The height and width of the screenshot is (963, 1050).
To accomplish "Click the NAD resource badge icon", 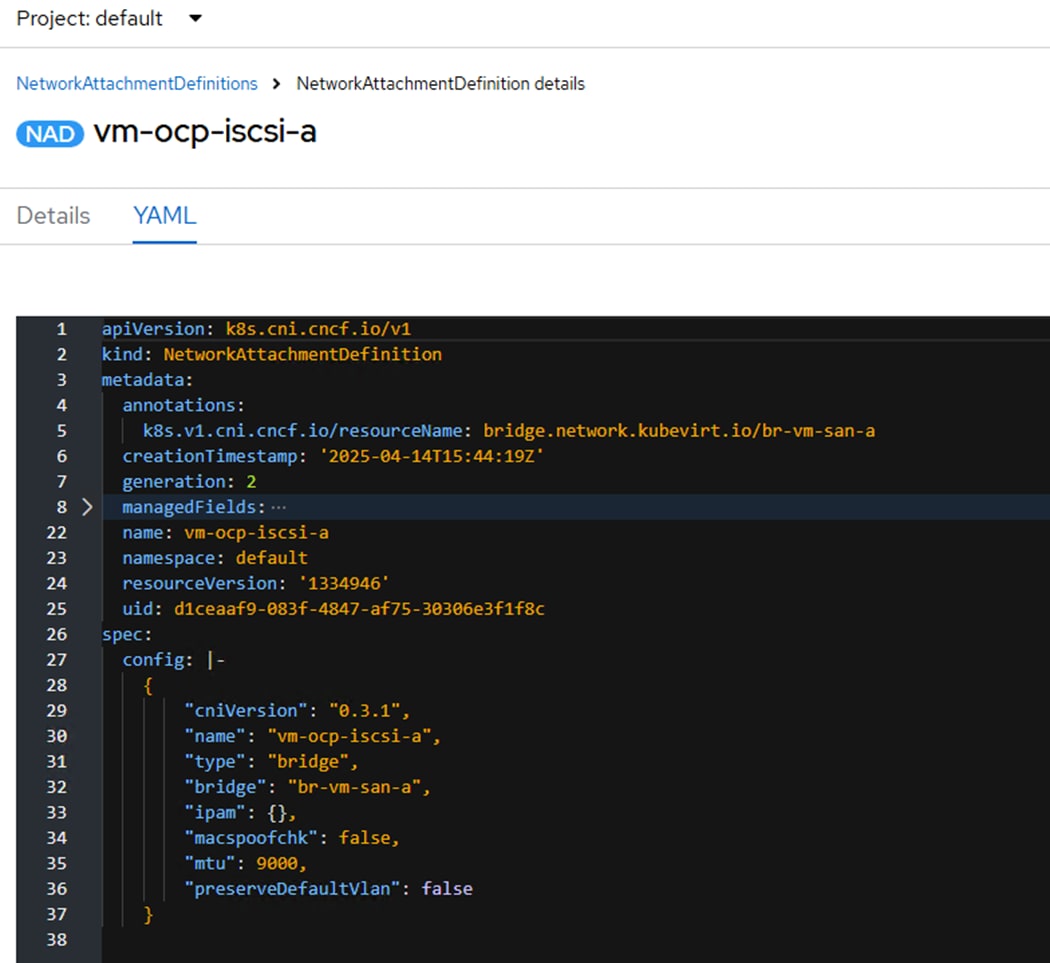I will (x=50, y=132).
